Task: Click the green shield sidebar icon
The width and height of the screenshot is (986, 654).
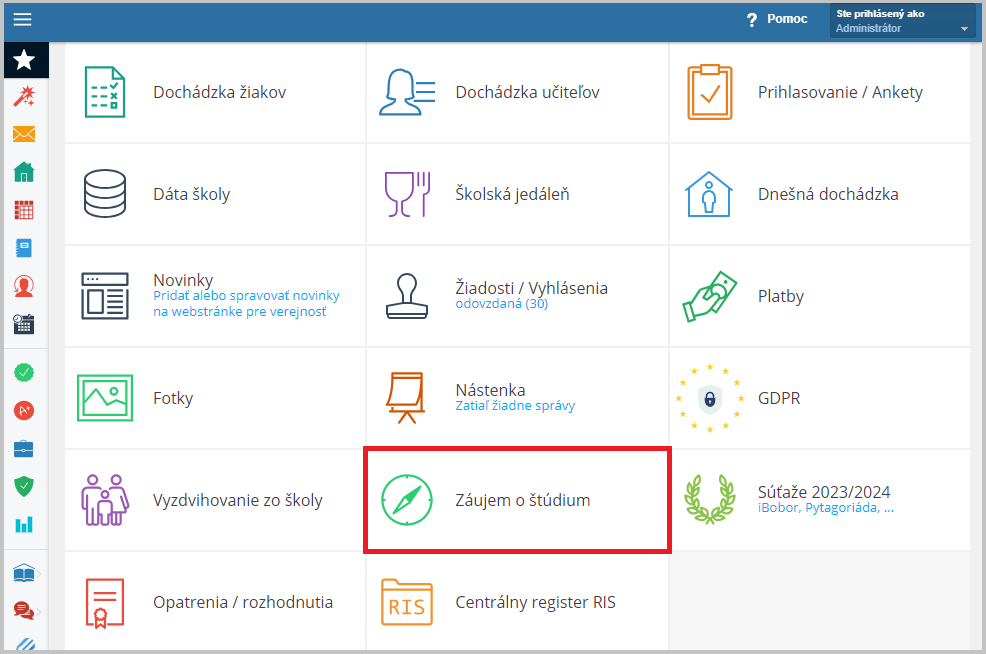Action: coord(24,486)
